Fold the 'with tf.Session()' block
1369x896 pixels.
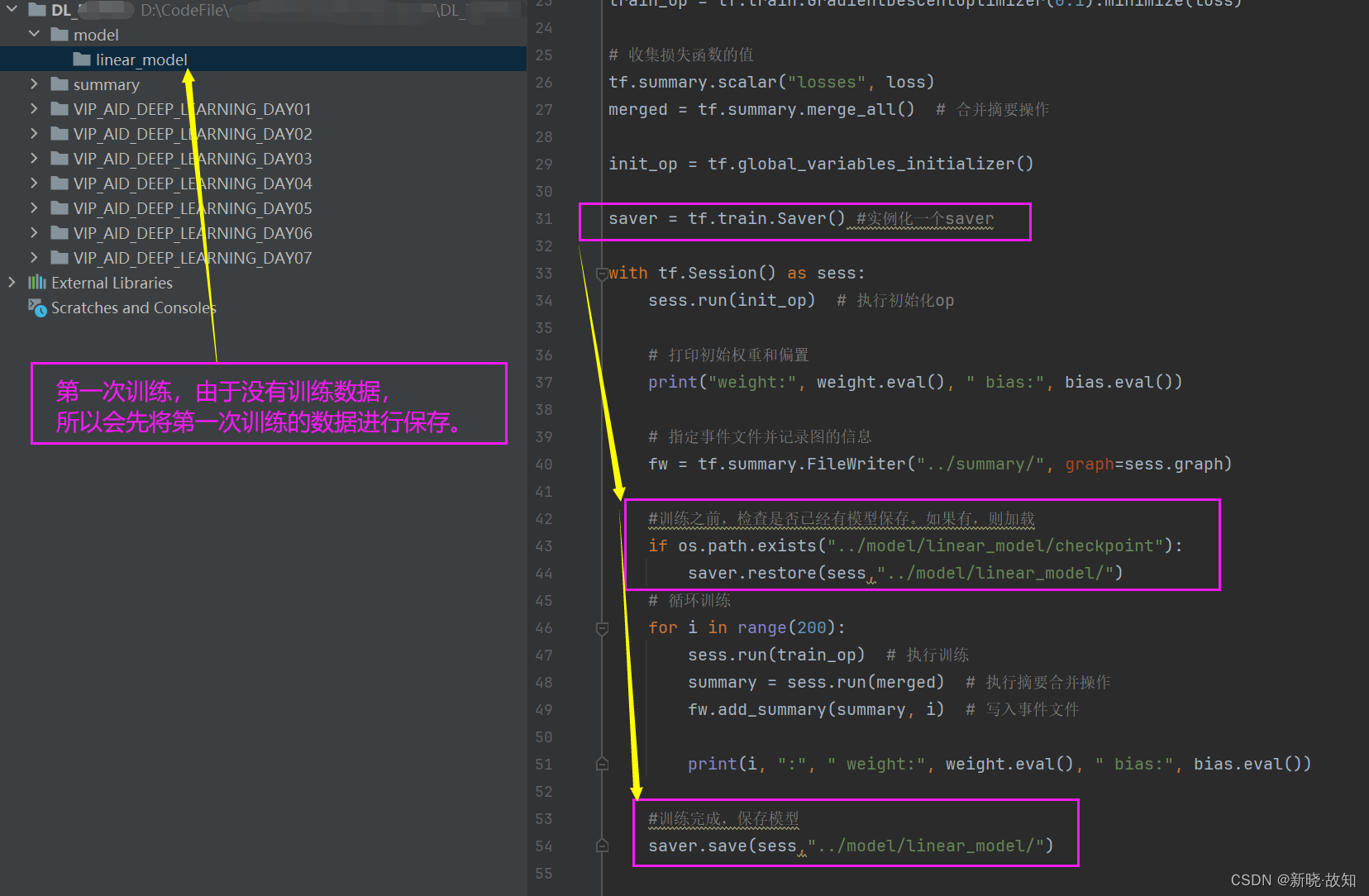(602, 274)
